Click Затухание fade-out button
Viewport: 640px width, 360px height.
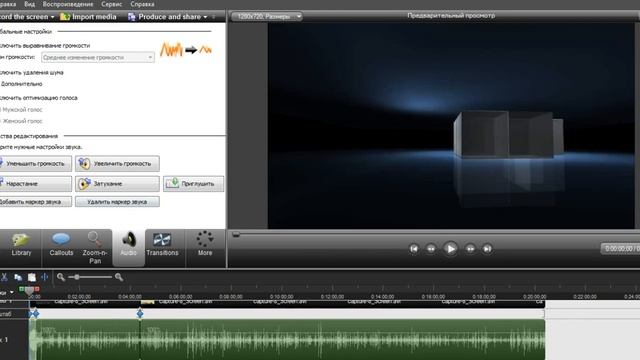pyautogui.click(x=117, y=184)
